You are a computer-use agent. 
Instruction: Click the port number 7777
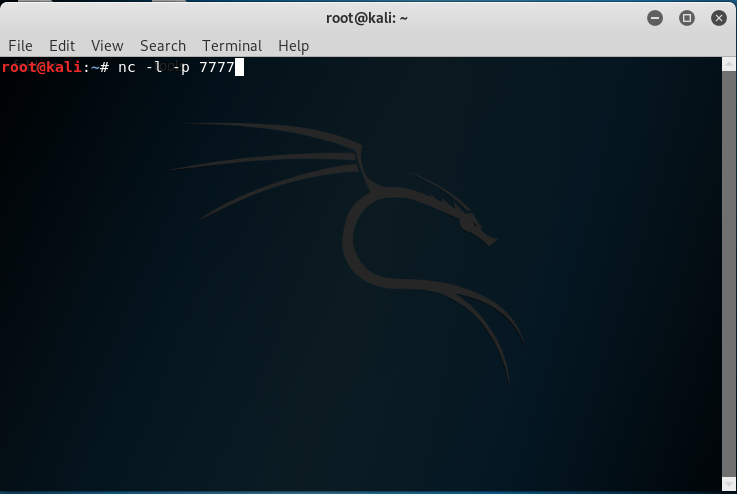coord(217,67)
